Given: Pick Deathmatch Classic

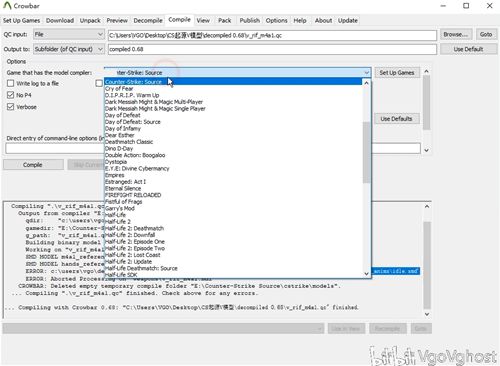Looking at the screenshot, I should (233, 142).
